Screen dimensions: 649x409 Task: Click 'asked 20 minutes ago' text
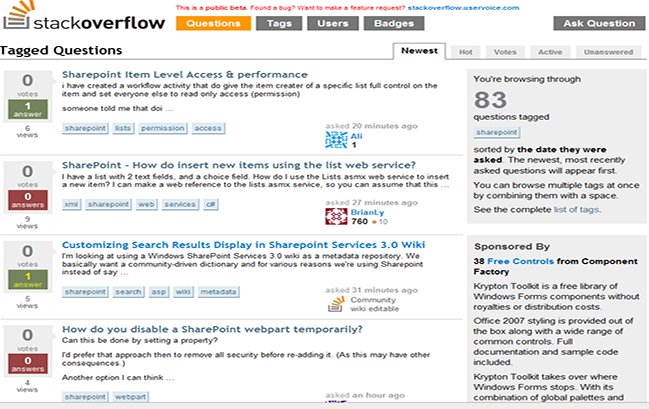click(x=371, y=126)
